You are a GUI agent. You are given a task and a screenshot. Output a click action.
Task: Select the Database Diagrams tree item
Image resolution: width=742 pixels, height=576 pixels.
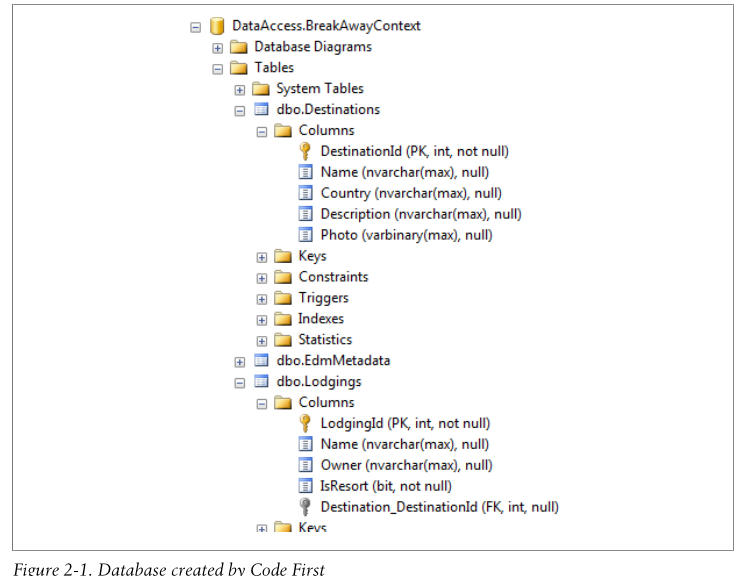coord(313,47)
